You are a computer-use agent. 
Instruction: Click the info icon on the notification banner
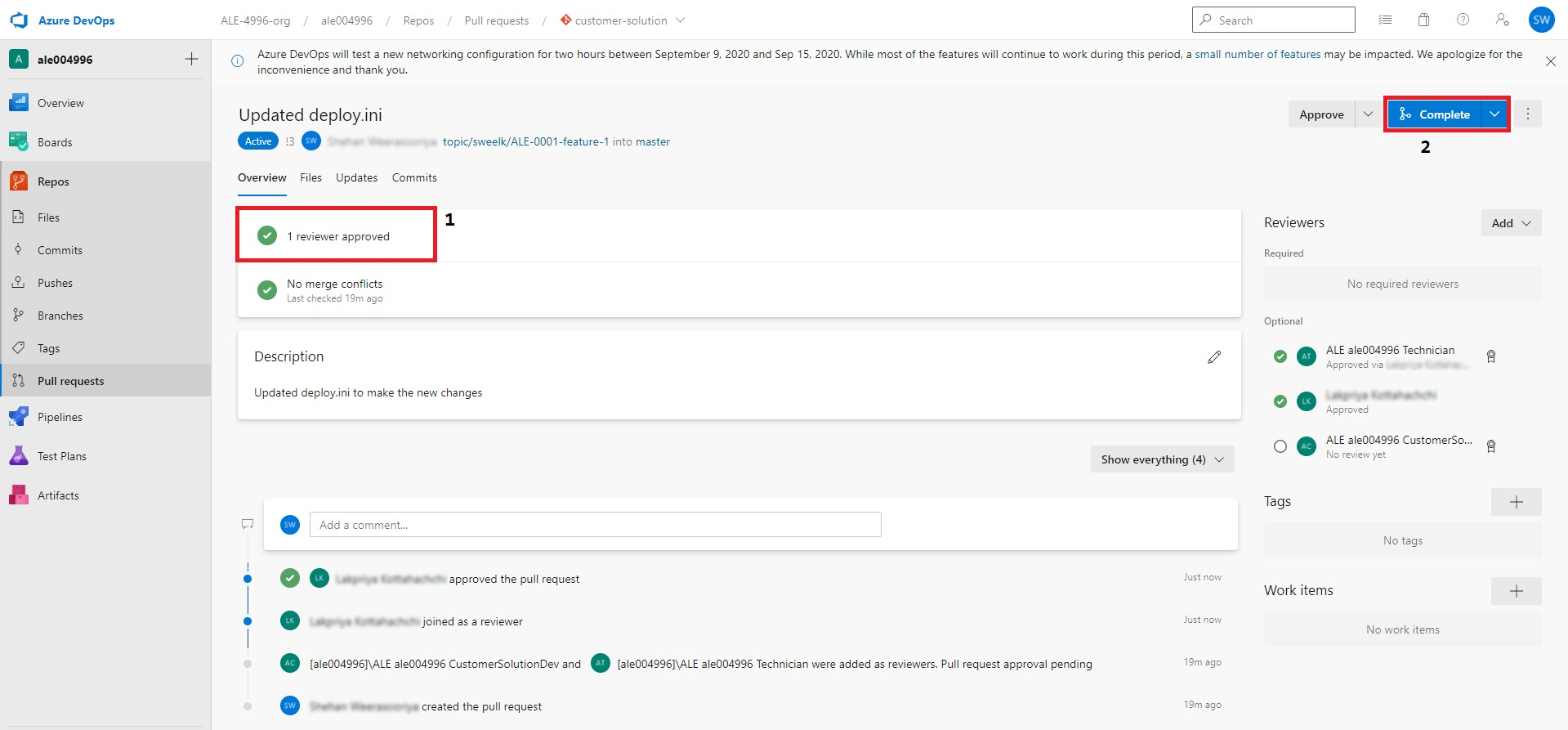(237, 61)
